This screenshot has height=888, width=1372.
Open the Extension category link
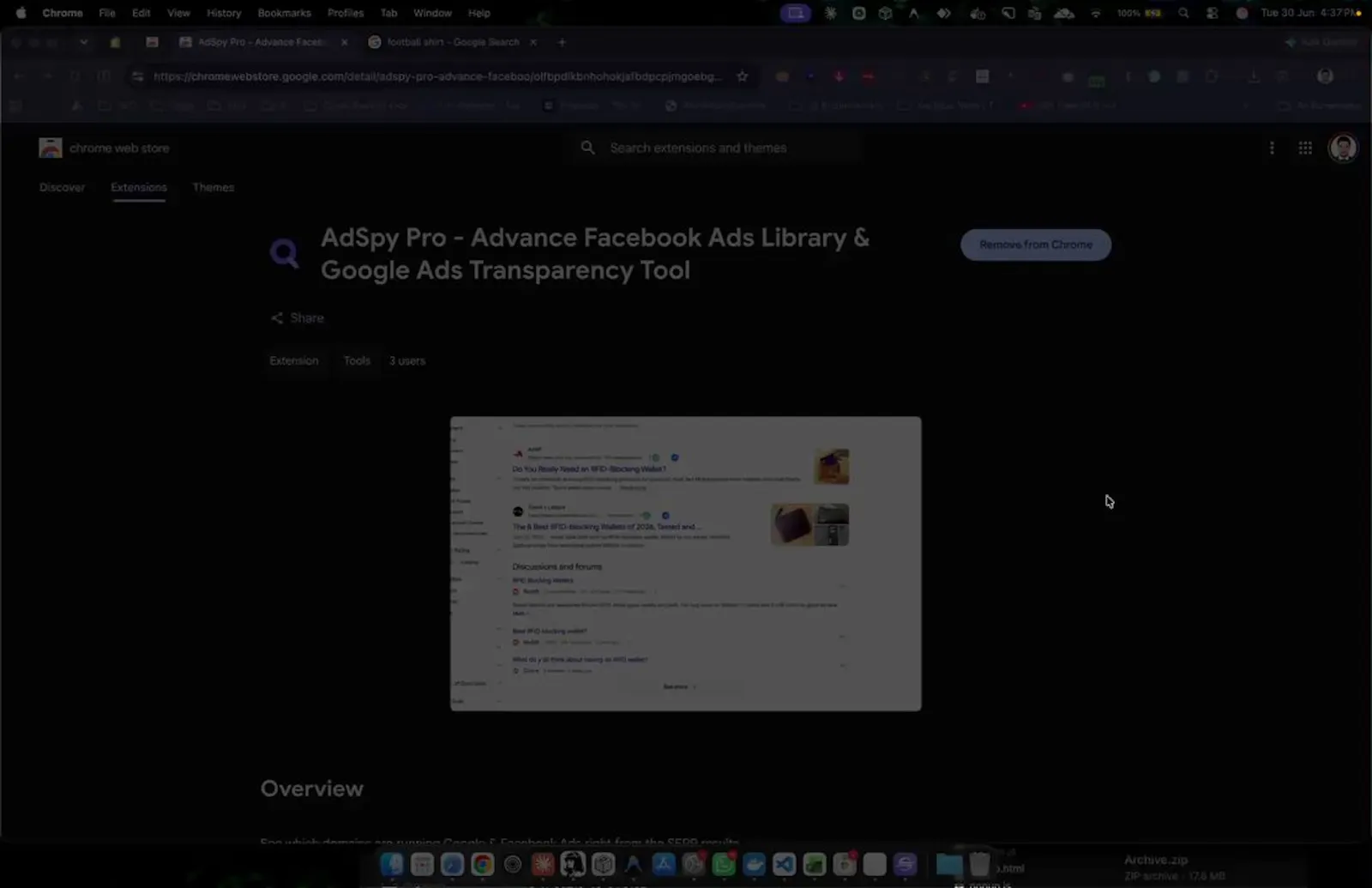[x=294, y=360]
